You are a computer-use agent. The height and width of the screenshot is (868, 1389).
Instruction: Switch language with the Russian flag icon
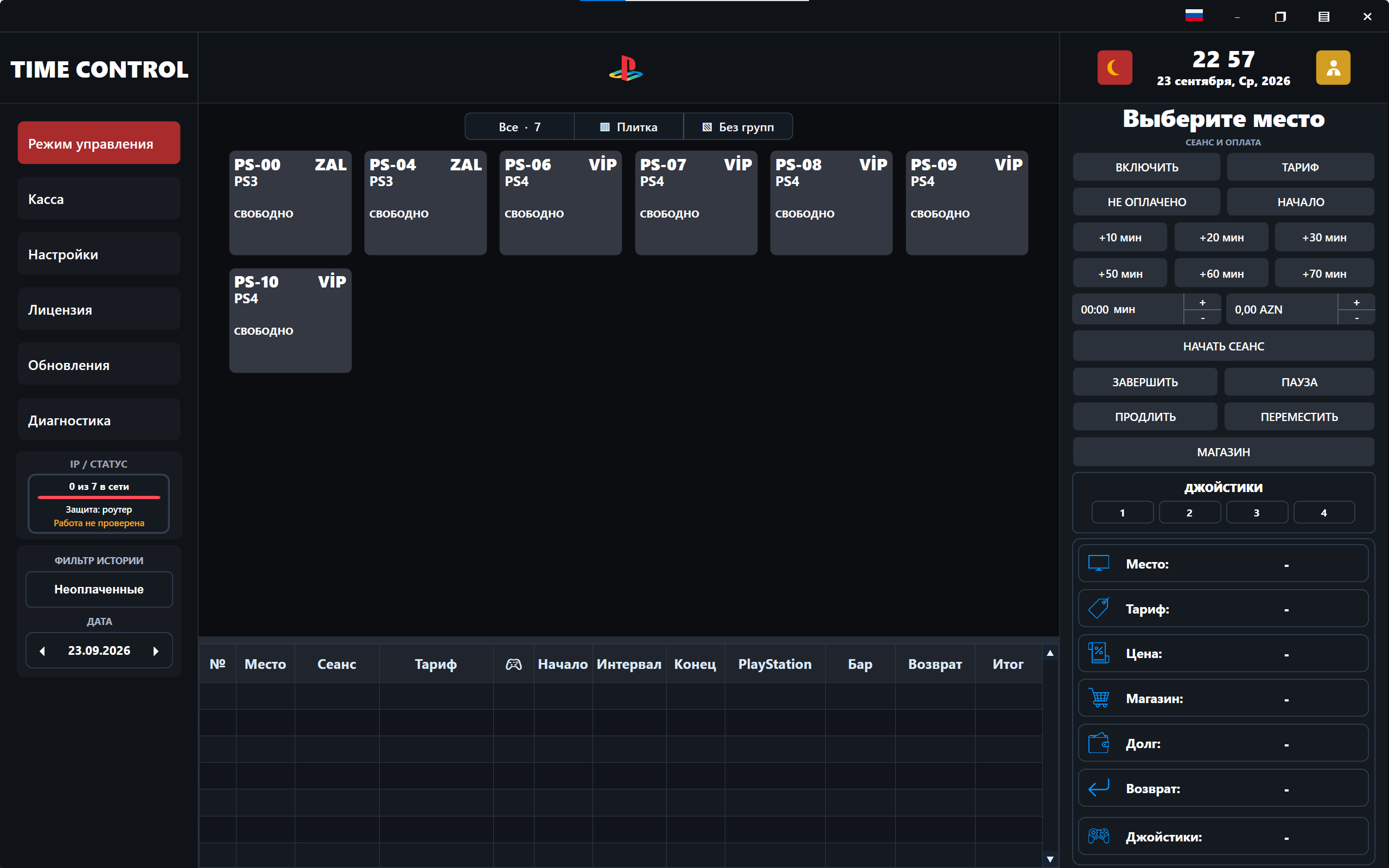(x=1194, y=16)
